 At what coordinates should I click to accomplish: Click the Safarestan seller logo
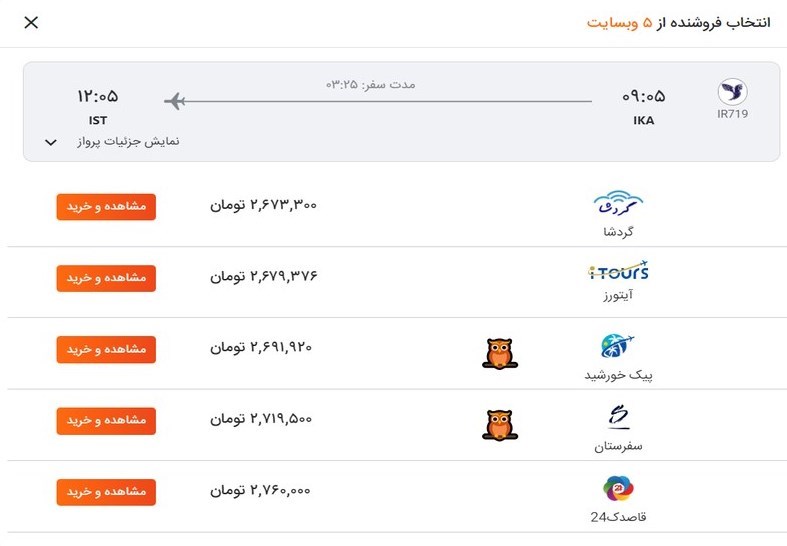pyautogui.click(x=618, y=417)
